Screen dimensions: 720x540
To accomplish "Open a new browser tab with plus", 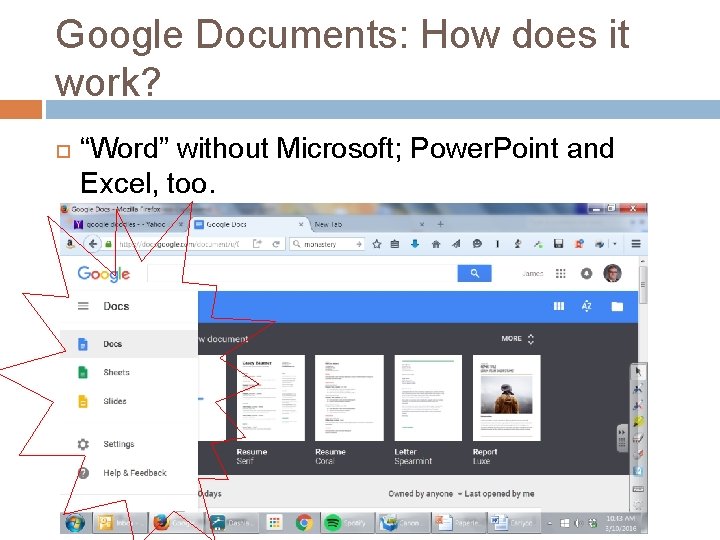I will click(440, 224).
